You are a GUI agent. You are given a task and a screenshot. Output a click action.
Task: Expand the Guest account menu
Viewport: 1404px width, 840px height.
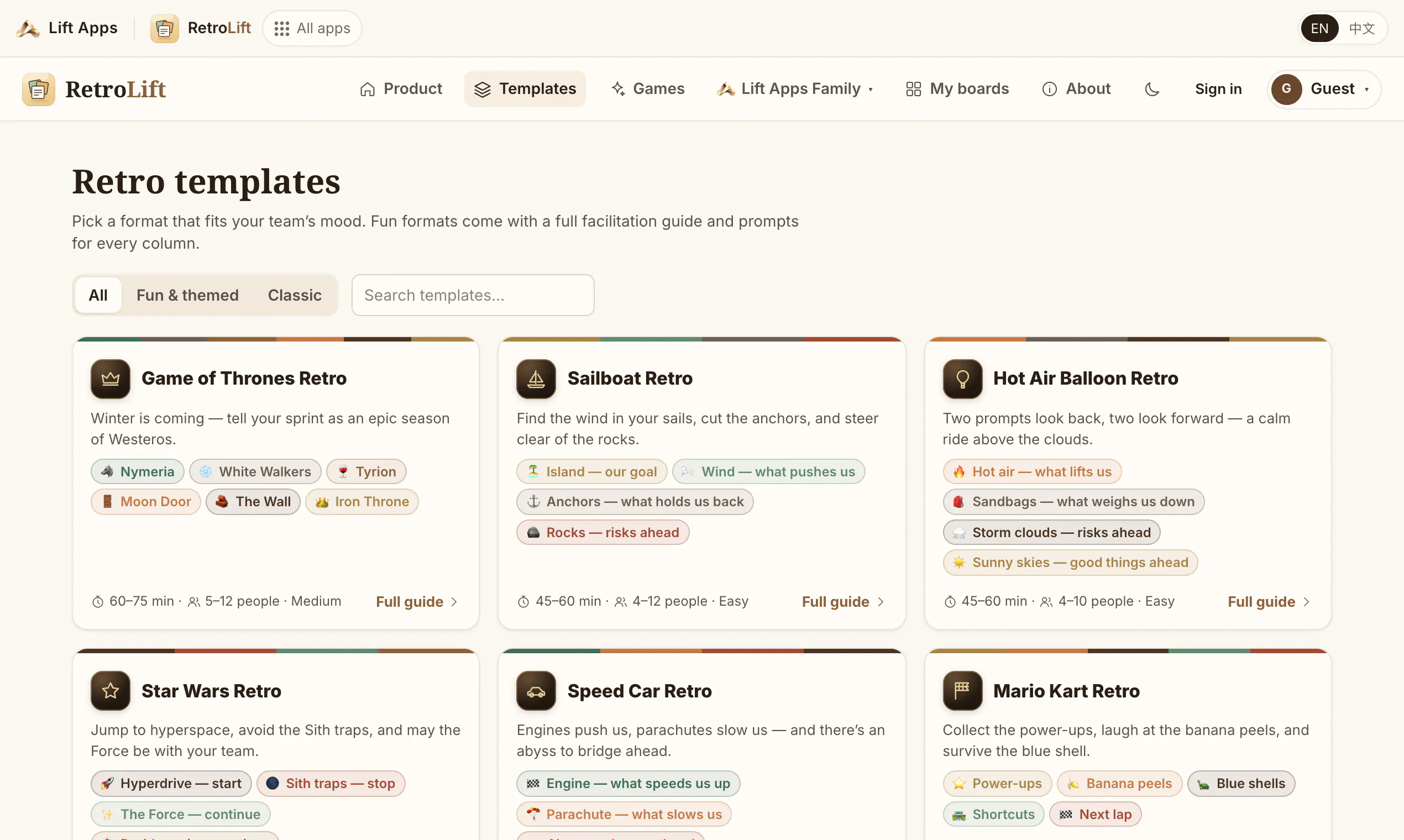tap(1324, 89)
